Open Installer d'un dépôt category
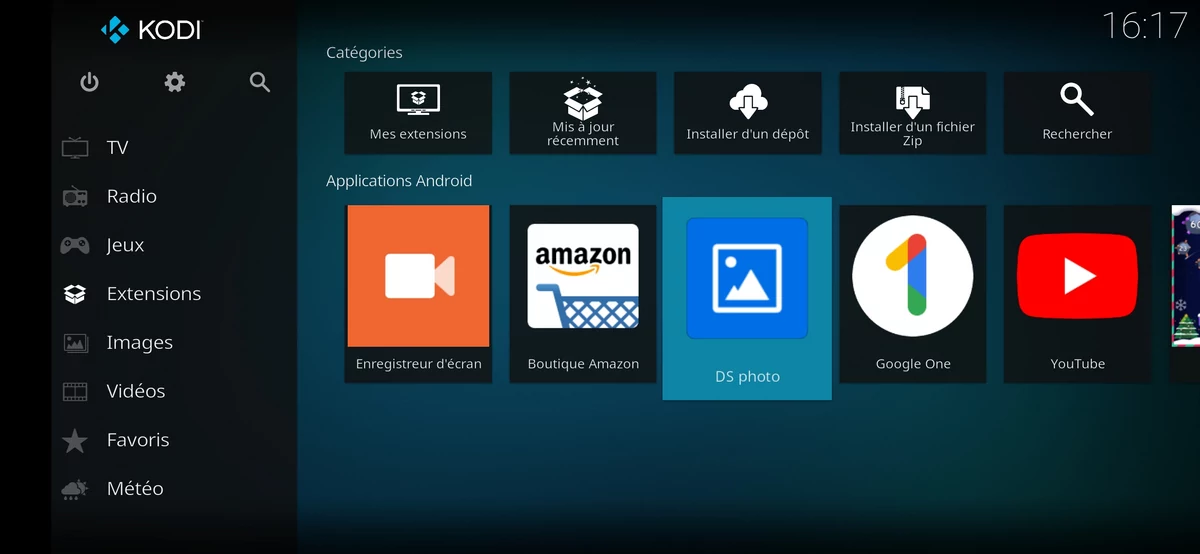Screen dimensions: 1200x554 [748, 113]
